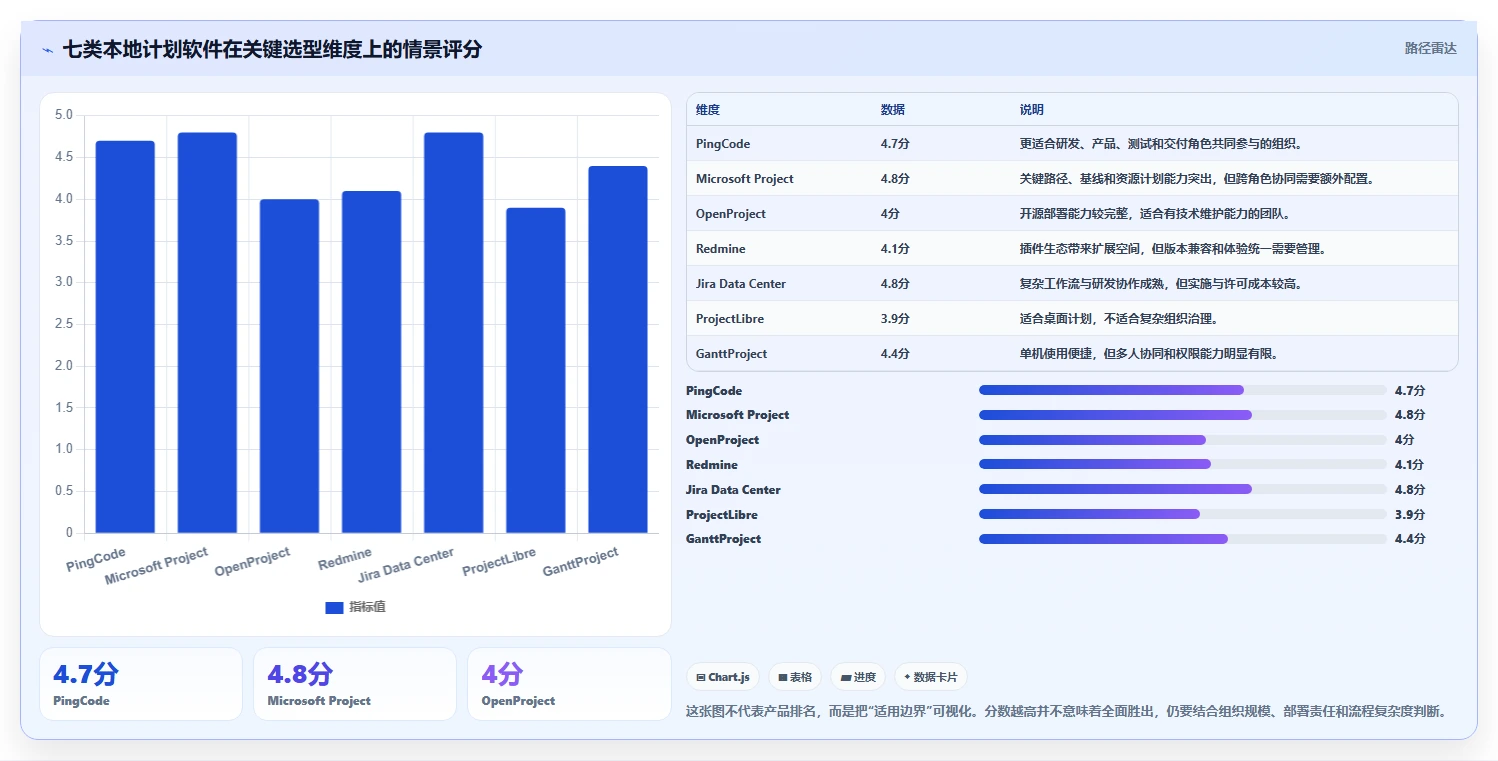Click the Redmine label on the chart's x-axis
The image size is (1498, 761).
click(x=345, y=559)
